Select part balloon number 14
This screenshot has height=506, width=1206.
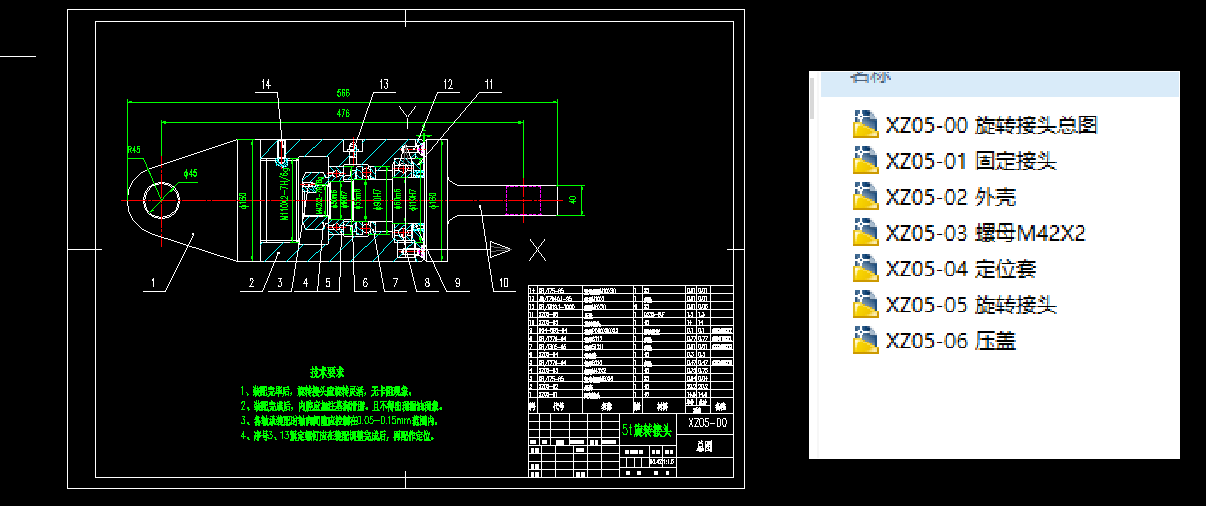(x=265, y=86)
